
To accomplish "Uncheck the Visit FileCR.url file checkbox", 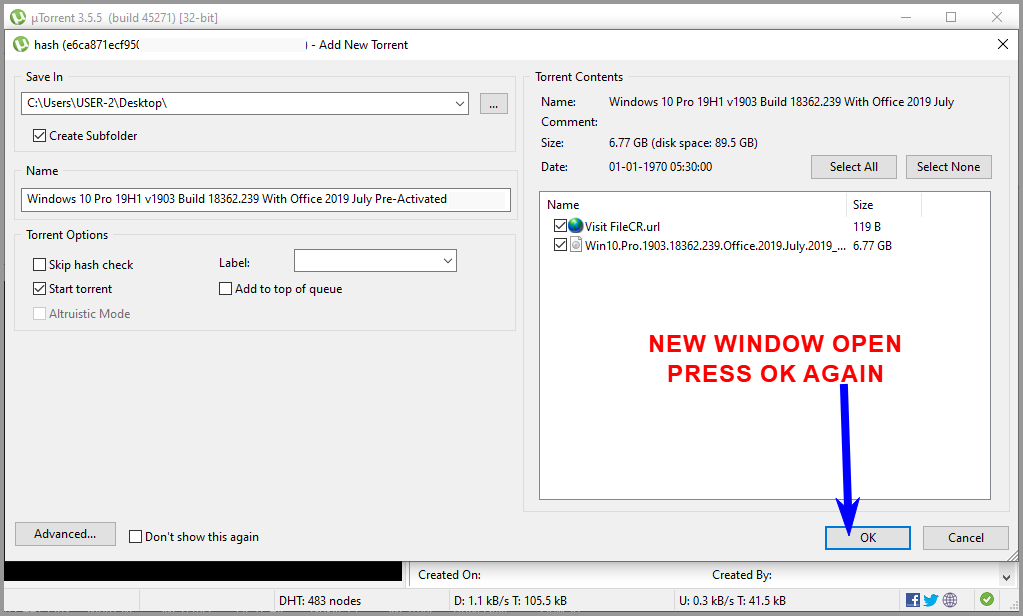I will pyautogui.click(x=560, y=226).
